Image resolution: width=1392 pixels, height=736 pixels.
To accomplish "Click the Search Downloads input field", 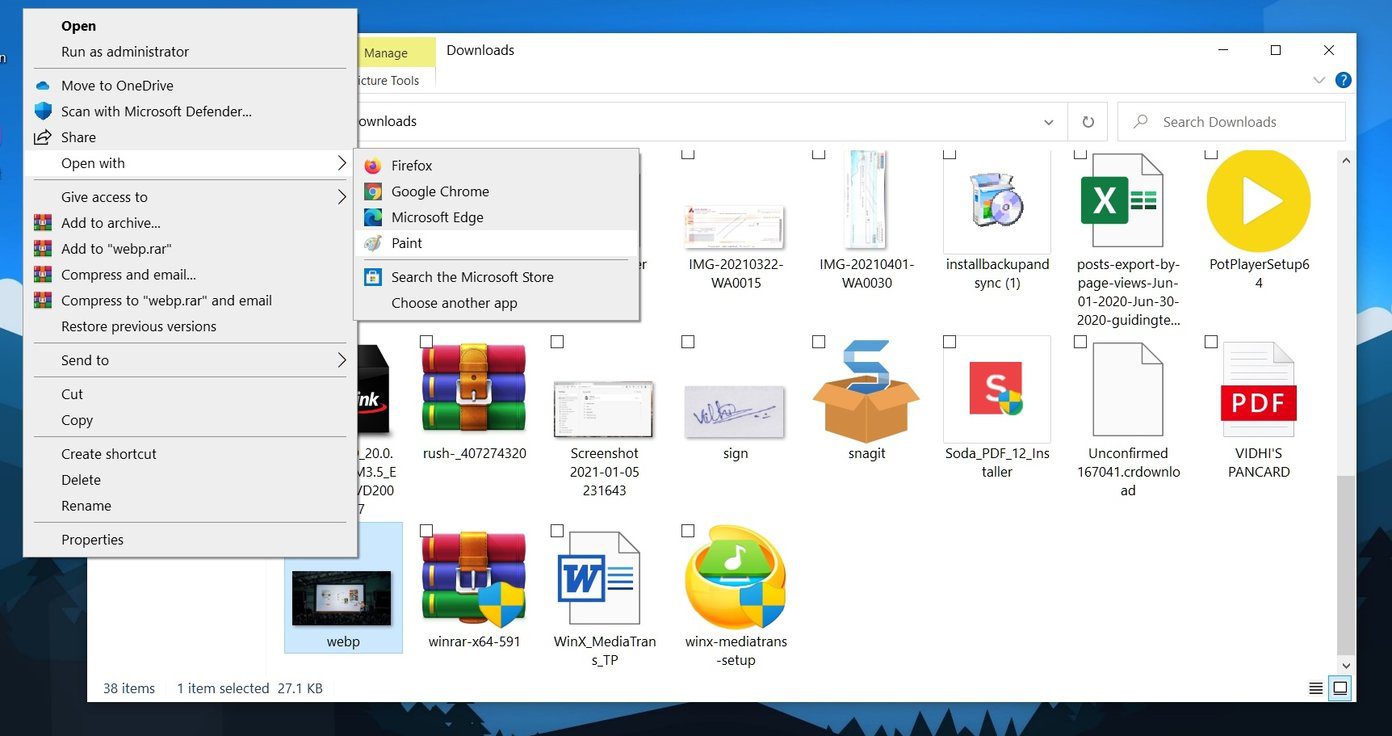I will point(1231,122).
